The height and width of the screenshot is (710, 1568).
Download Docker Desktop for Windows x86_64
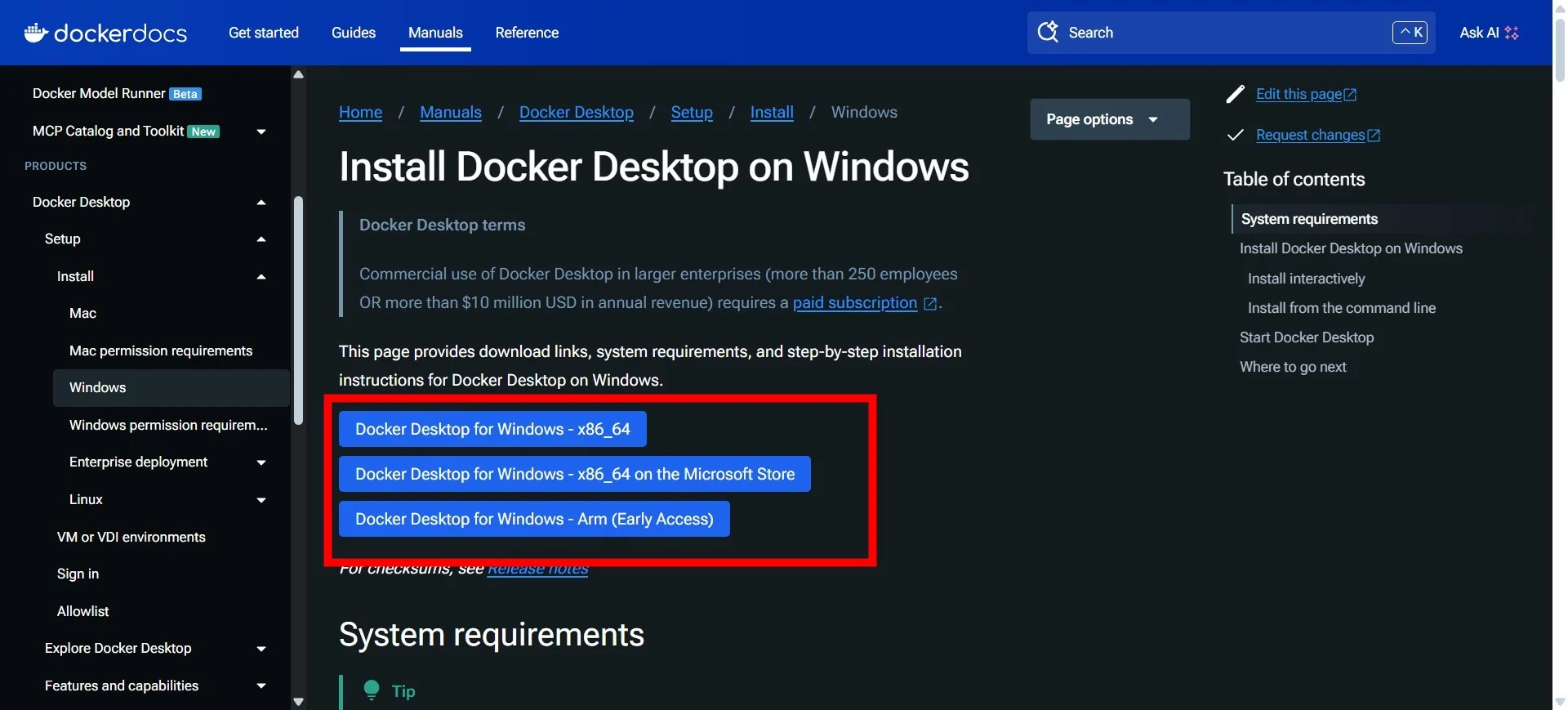pyautogui.click(x=492, y=429)
